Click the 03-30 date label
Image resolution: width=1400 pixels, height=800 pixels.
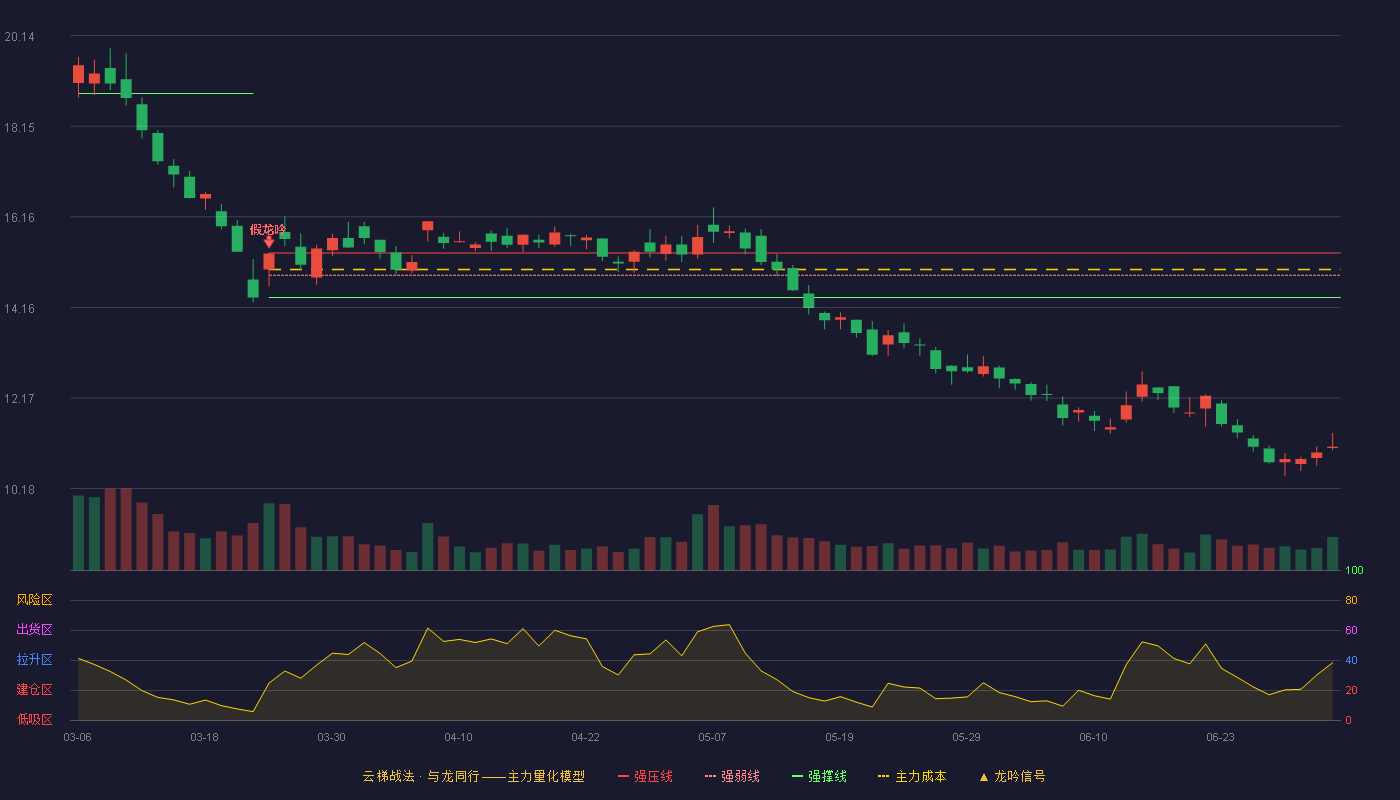(x=331, y=737)
